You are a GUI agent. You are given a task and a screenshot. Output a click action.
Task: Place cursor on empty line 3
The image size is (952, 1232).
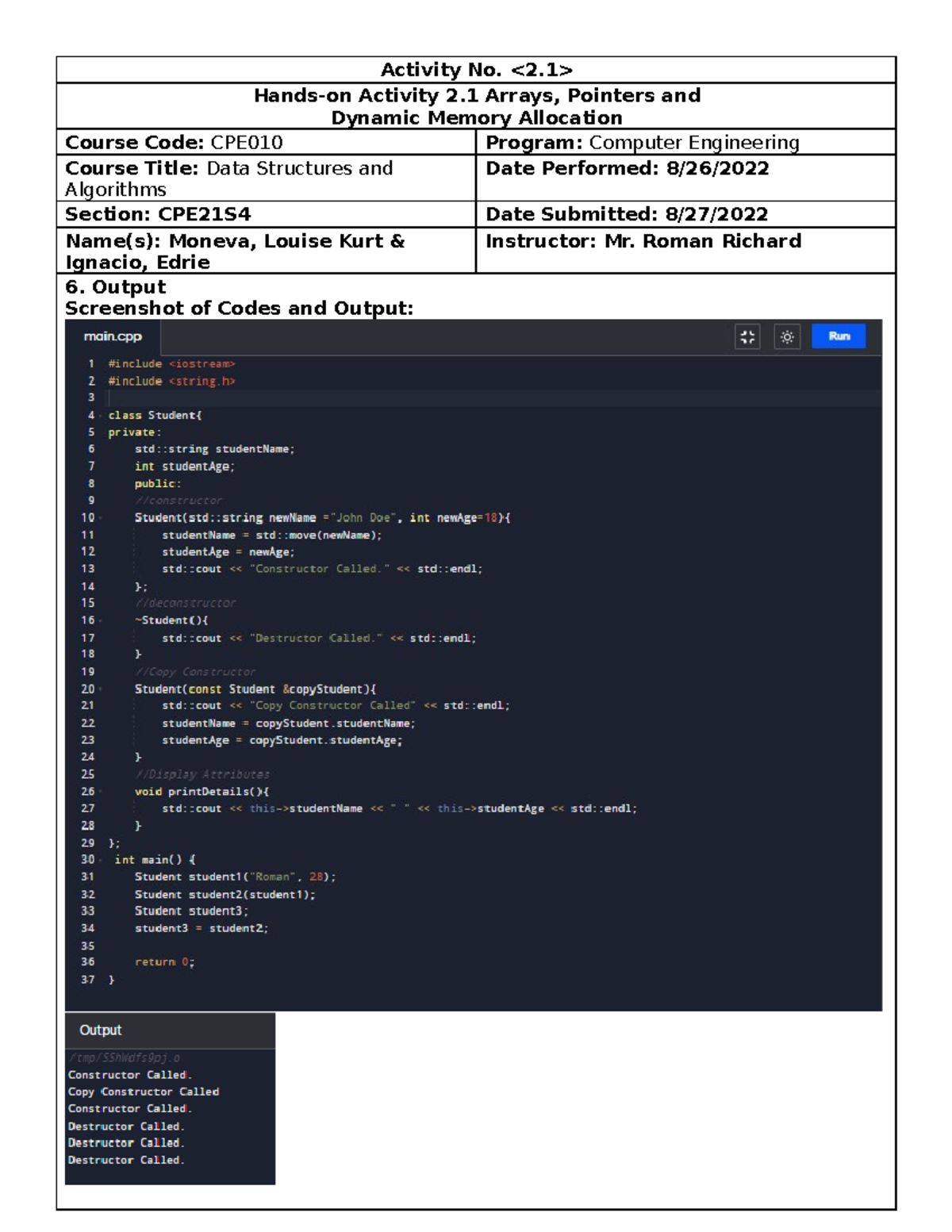317,397
